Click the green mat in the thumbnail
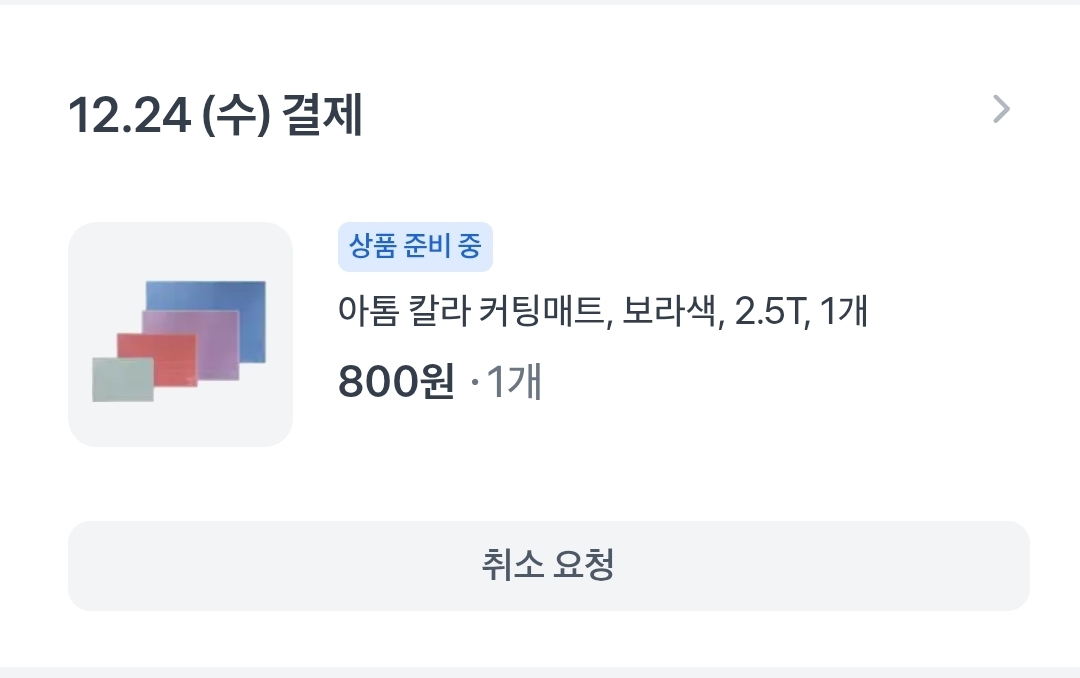 pyautogui.click(x=123, y=380)
